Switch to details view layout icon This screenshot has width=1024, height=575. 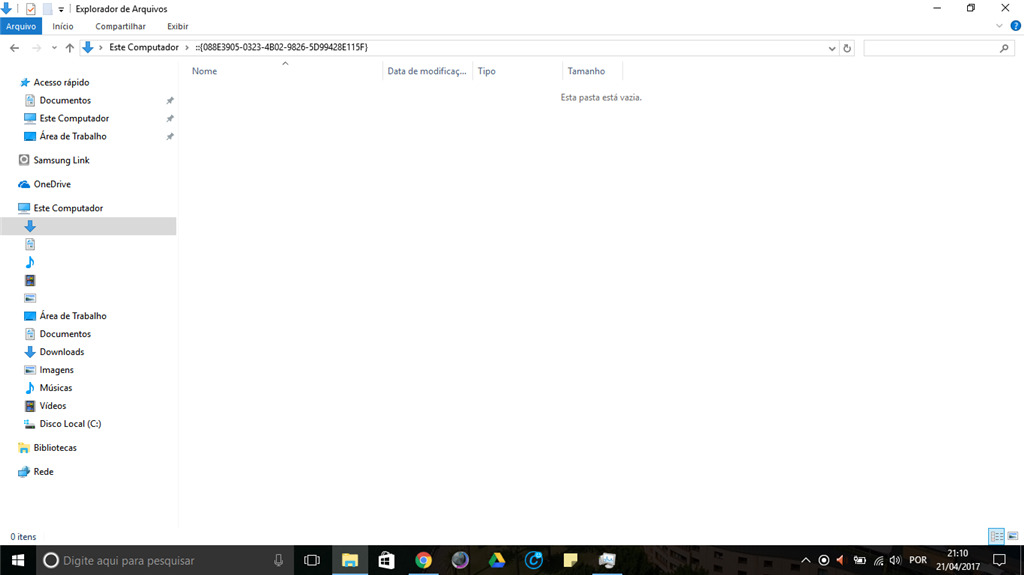point(997,536)
